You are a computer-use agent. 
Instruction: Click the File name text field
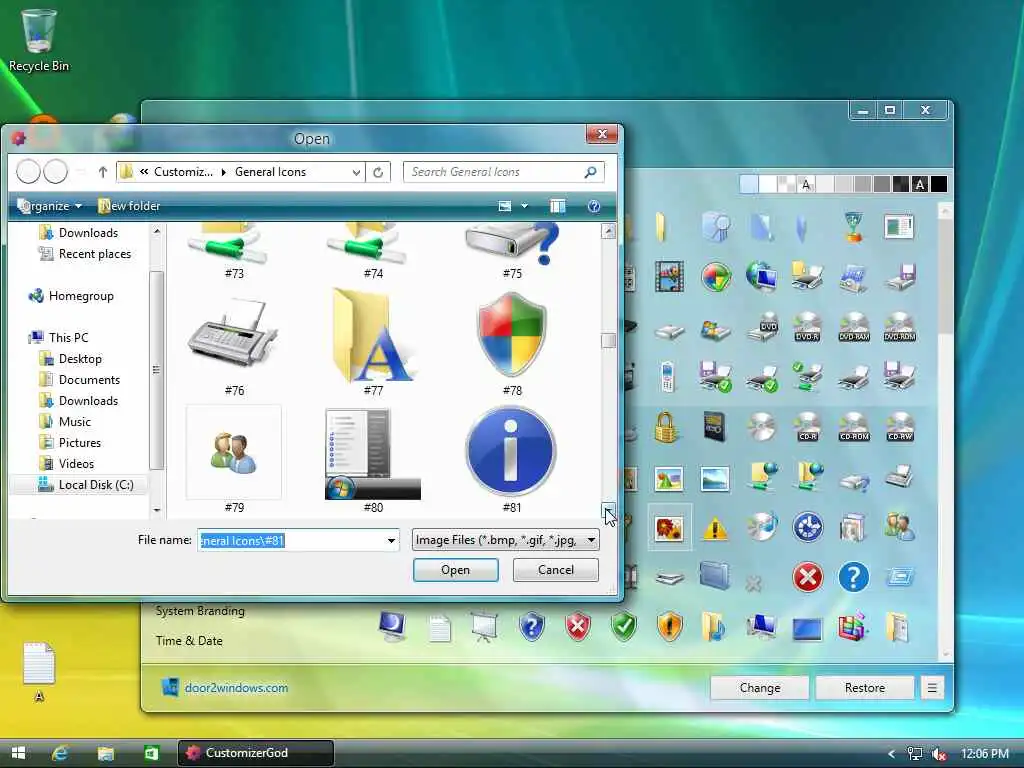pyautogui.click(x=291, y=540)
